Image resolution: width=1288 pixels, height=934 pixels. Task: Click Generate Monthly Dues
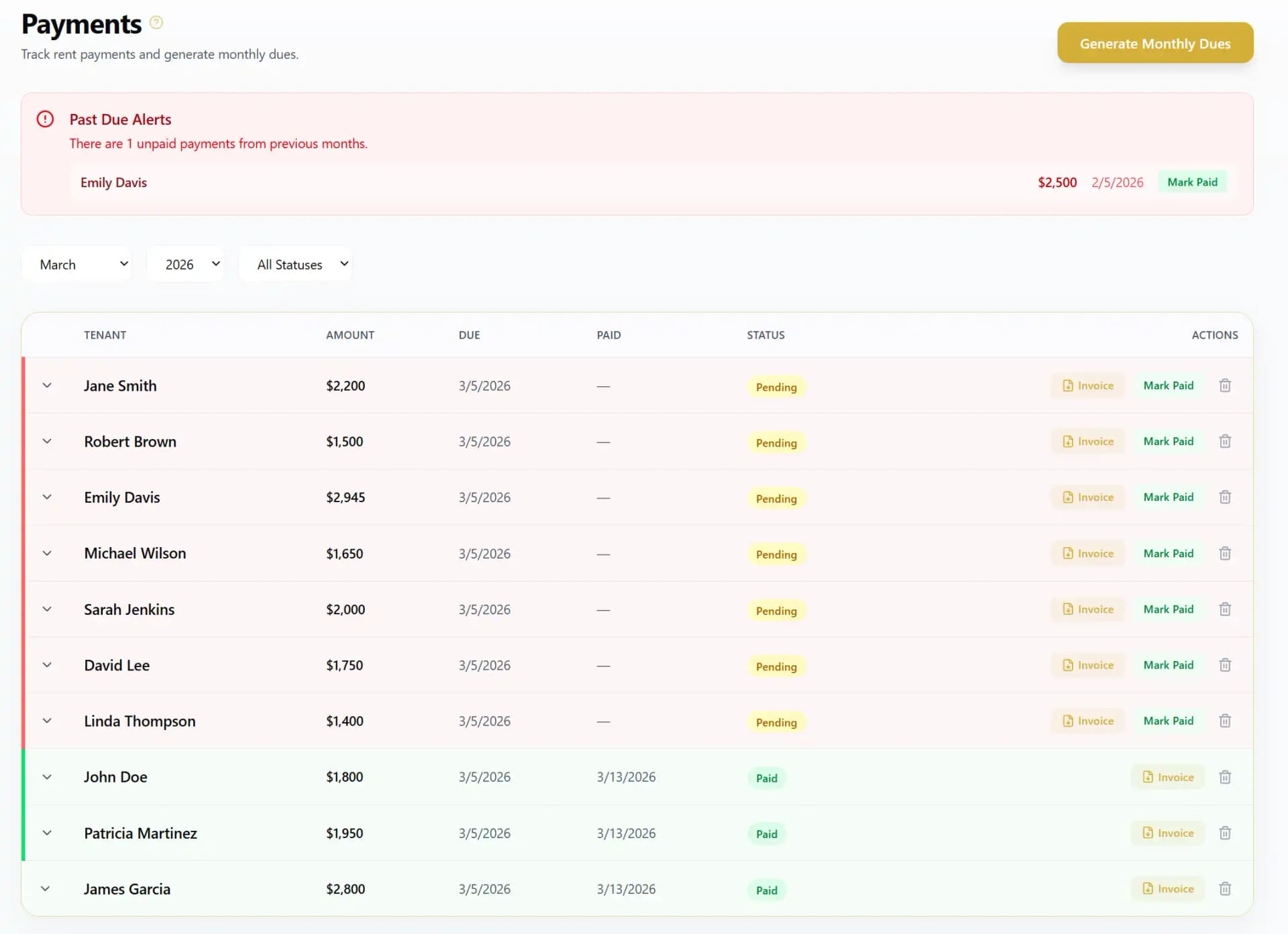click(x=1155, y=43)
